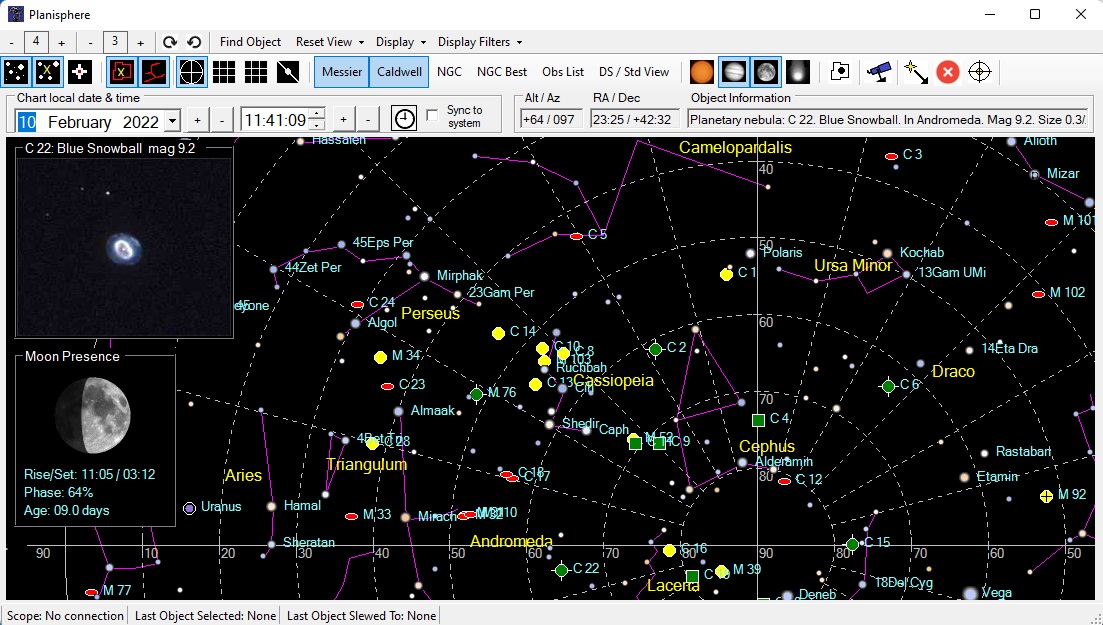Screen dimensions: 1103x625
Task: Click the comet display icon
Action: 797,72
